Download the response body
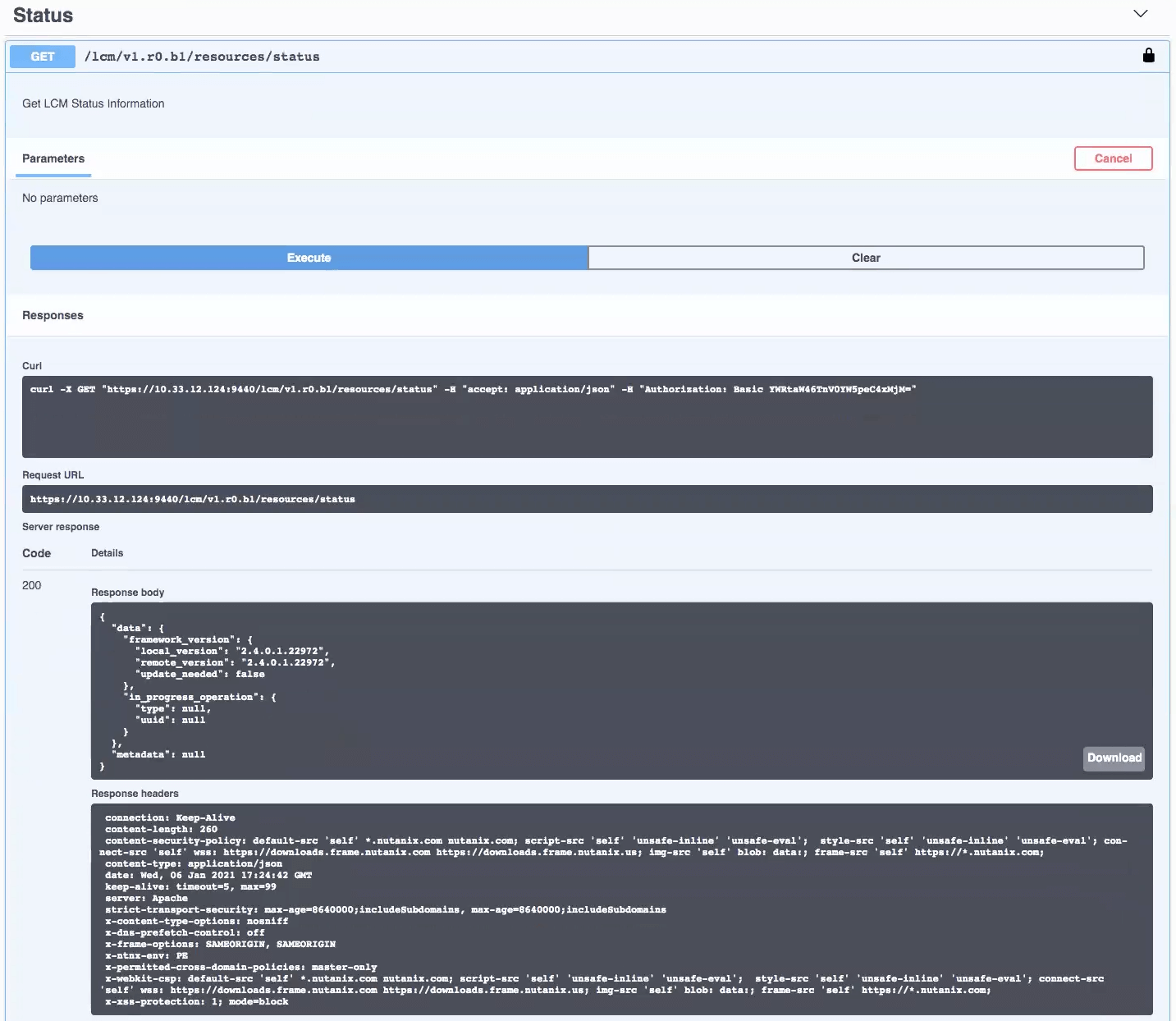Viewport: 1176px width, 1021px height. tap(1114, 758)
